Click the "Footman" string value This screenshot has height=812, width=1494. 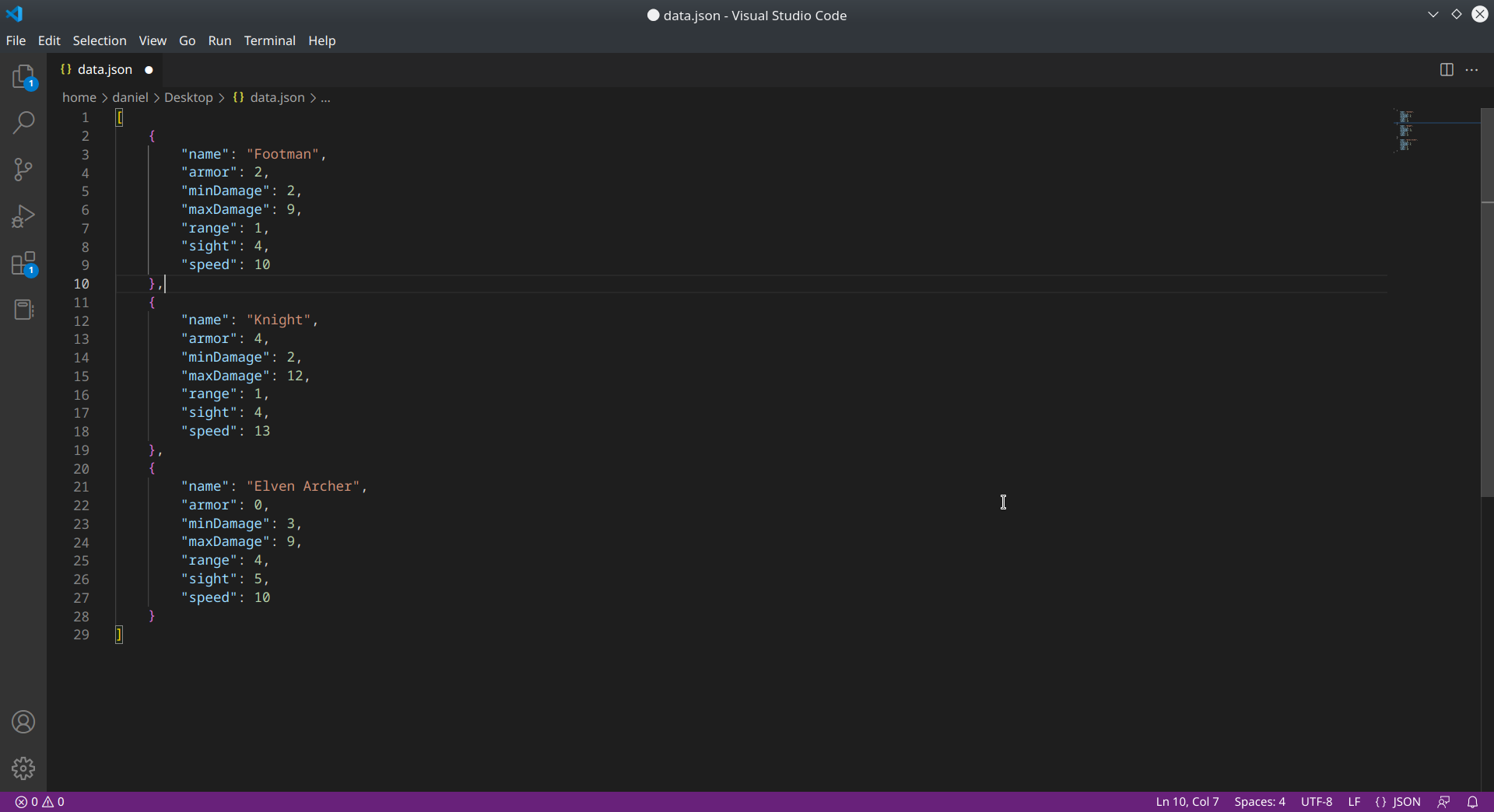click(282, 154)
